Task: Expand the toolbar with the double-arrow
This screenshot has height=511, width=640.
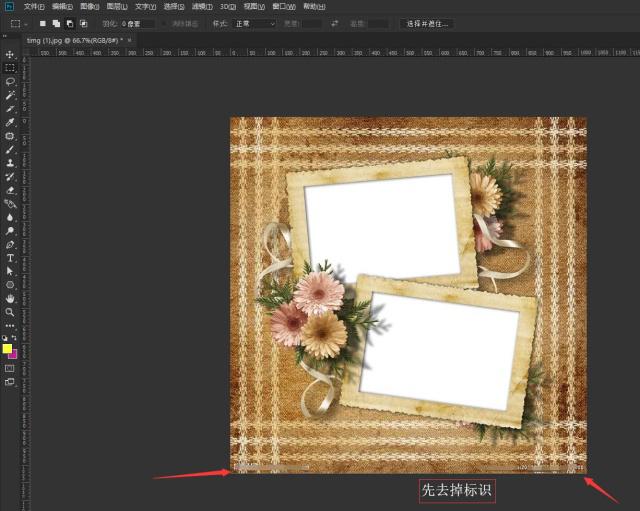Action: tap(5, 36)
